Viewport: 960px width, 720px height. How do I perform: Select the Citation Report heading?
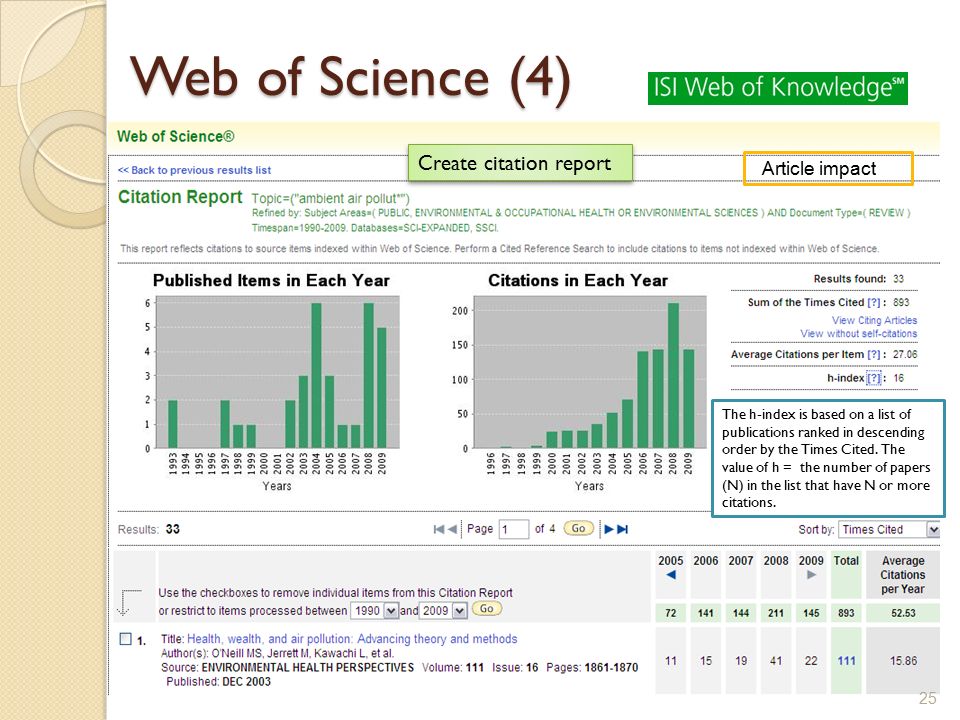click(x=180, y=197)
